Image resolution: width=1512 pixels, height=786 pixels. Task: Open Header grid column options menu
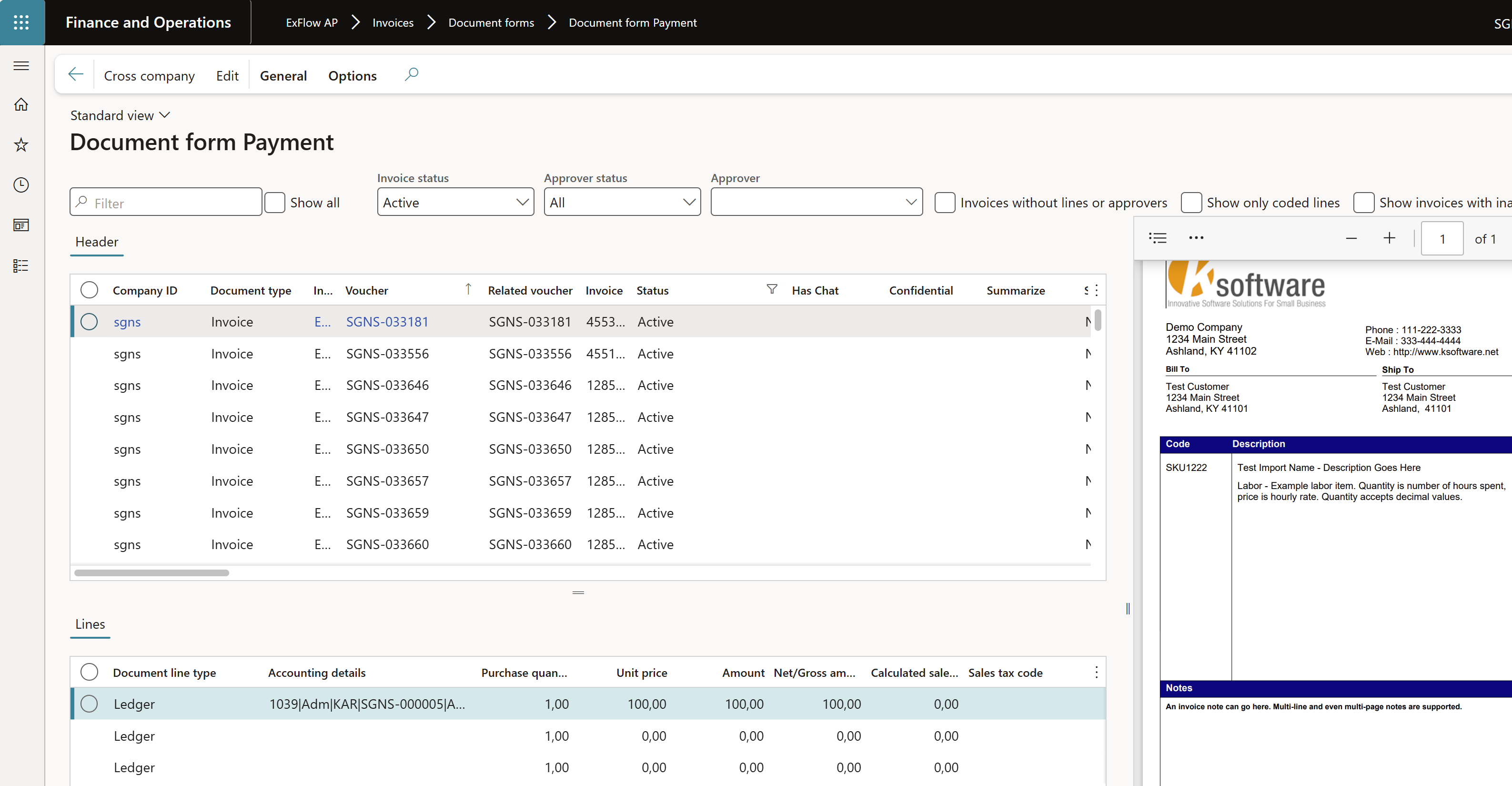(1096, 290)
